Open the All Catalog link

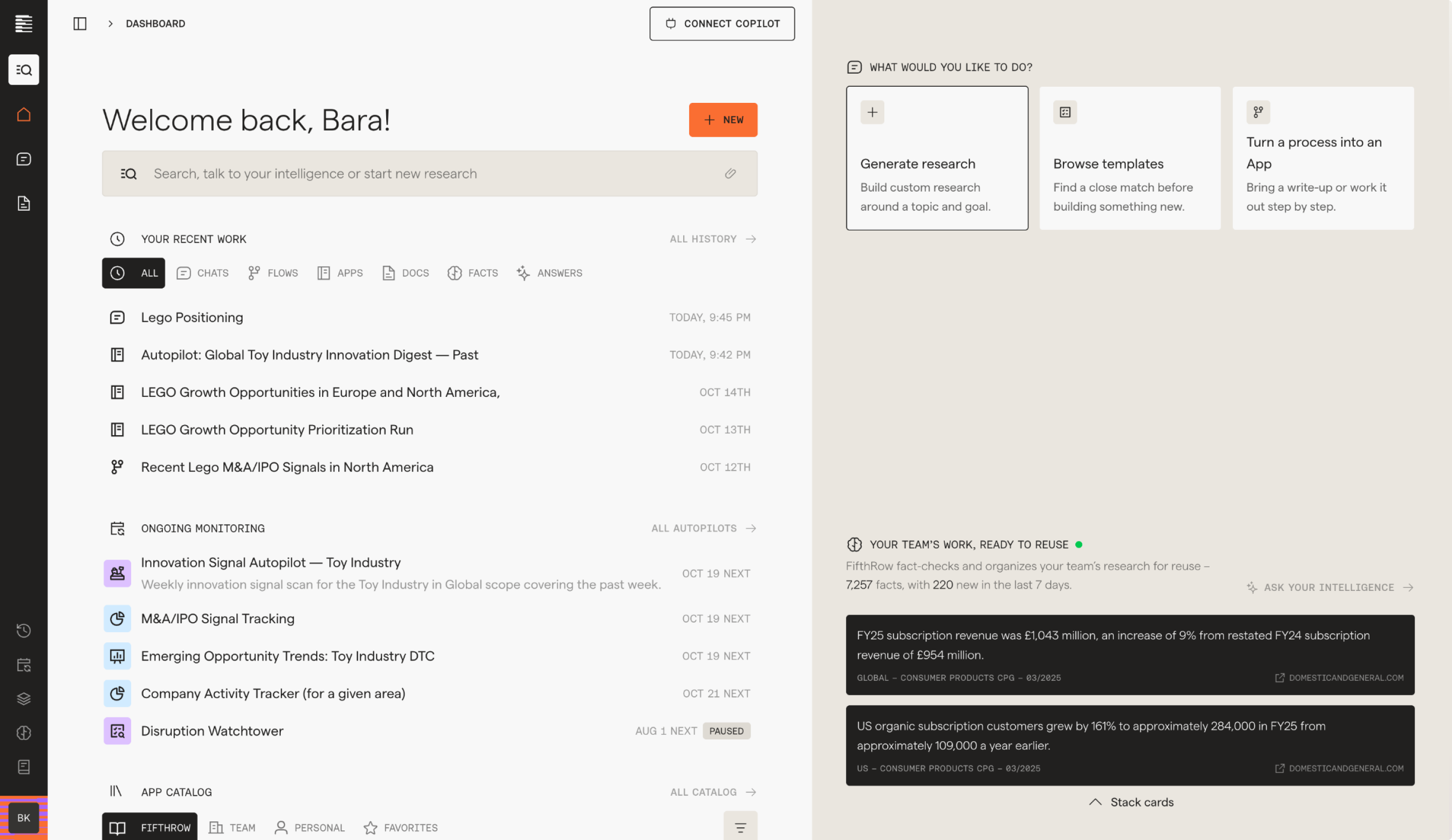[x=713, y=792]
